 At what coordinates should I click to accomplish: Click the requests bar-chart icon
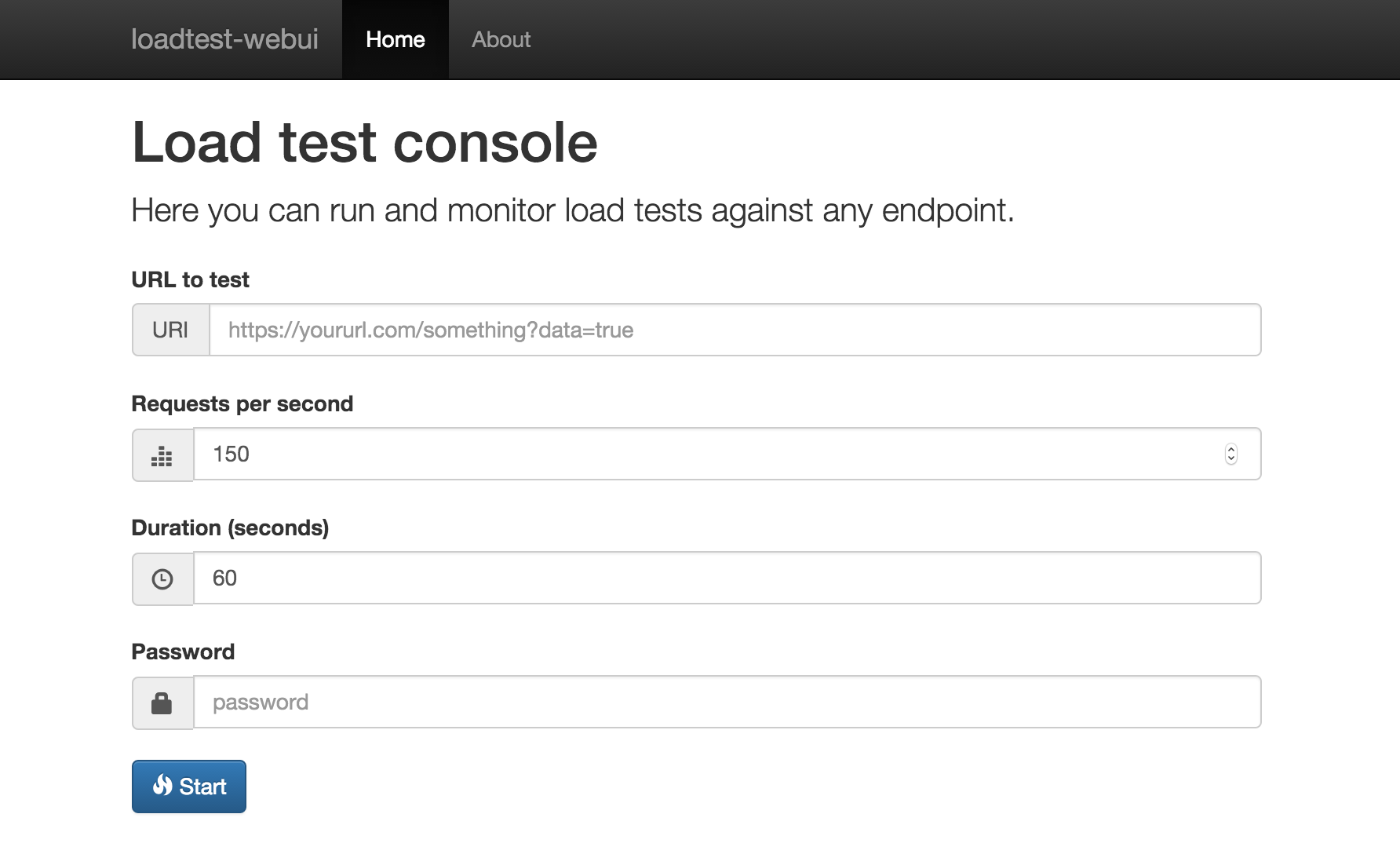pos(162,455)
